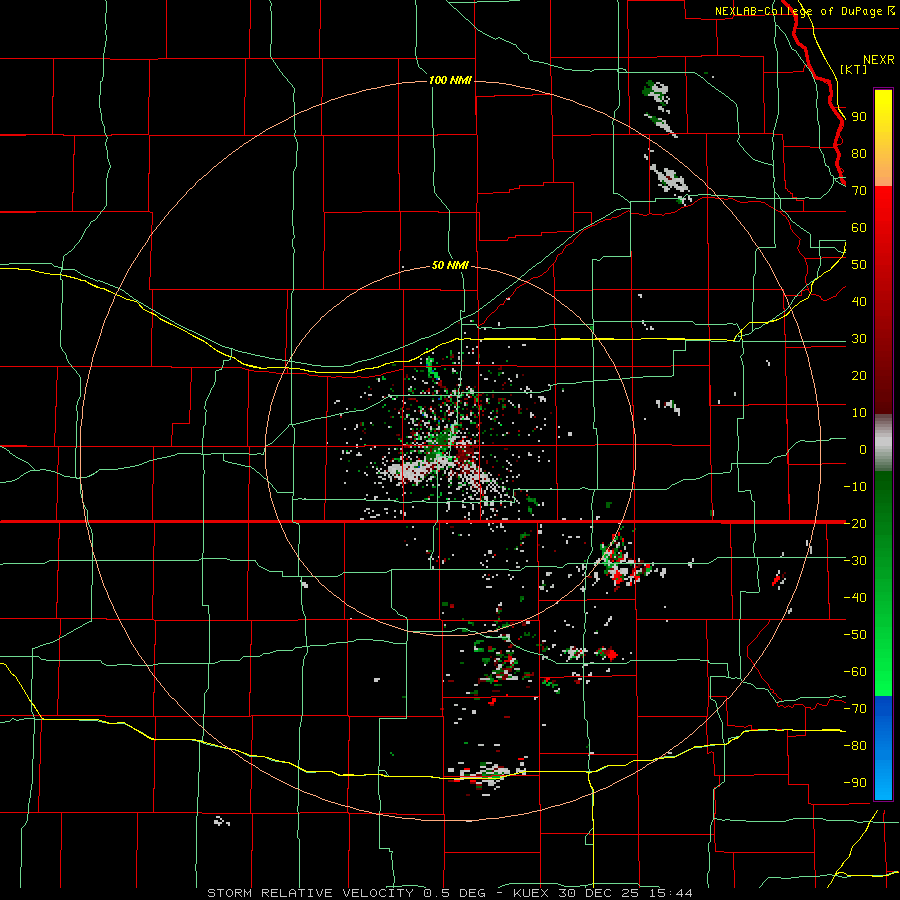Click the 40 value on the velocity scale

(x=859, y=301)
